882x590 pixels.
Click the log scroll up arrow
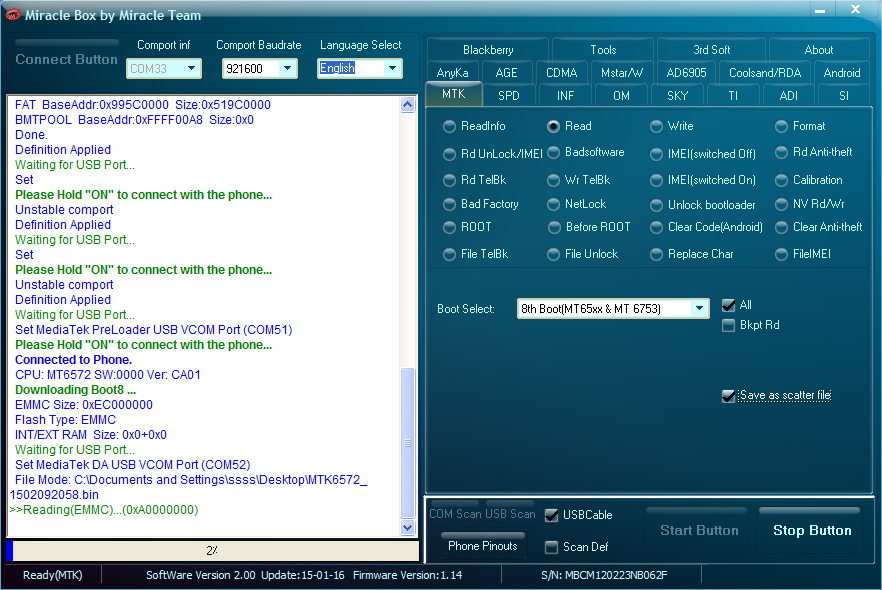tap(407, 104)
